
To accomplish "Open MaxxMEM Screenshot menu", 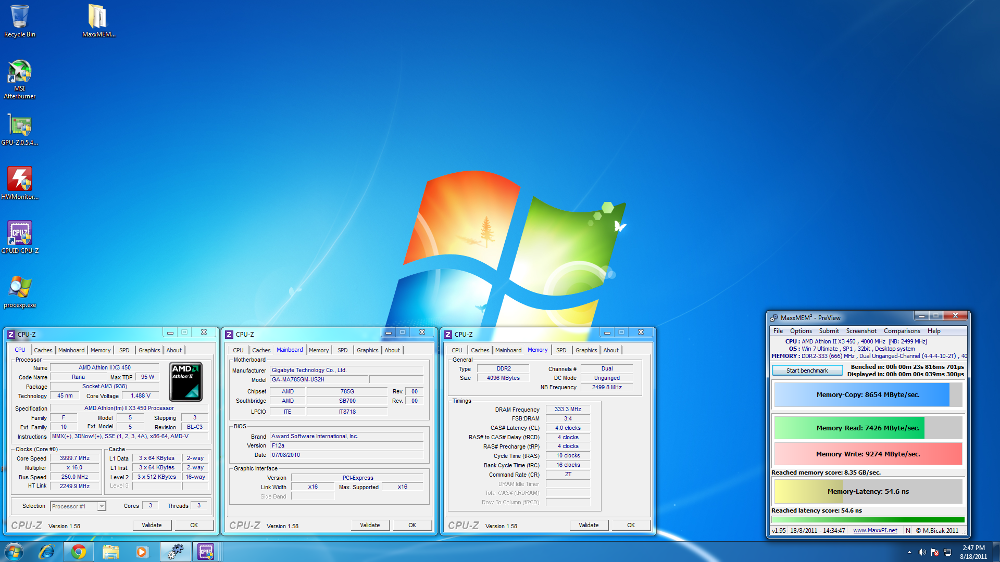I will pos(861,331).
